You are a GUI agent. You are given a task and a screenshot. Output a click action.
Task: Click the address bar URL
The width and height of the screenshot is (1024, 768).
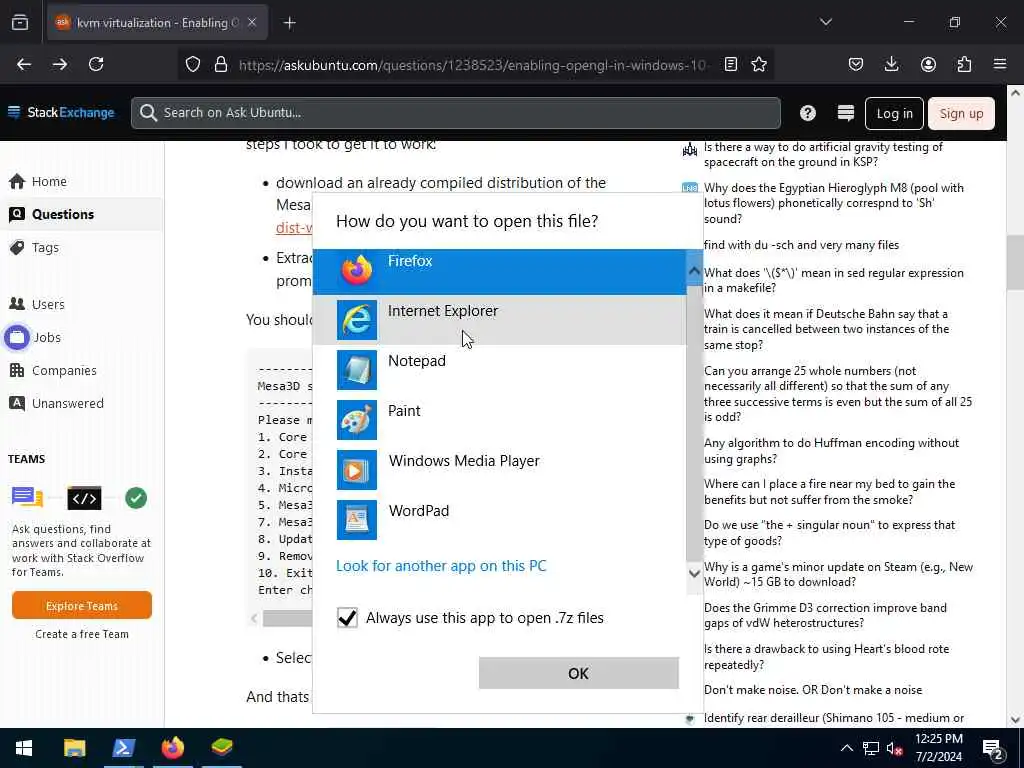[472, 65]
